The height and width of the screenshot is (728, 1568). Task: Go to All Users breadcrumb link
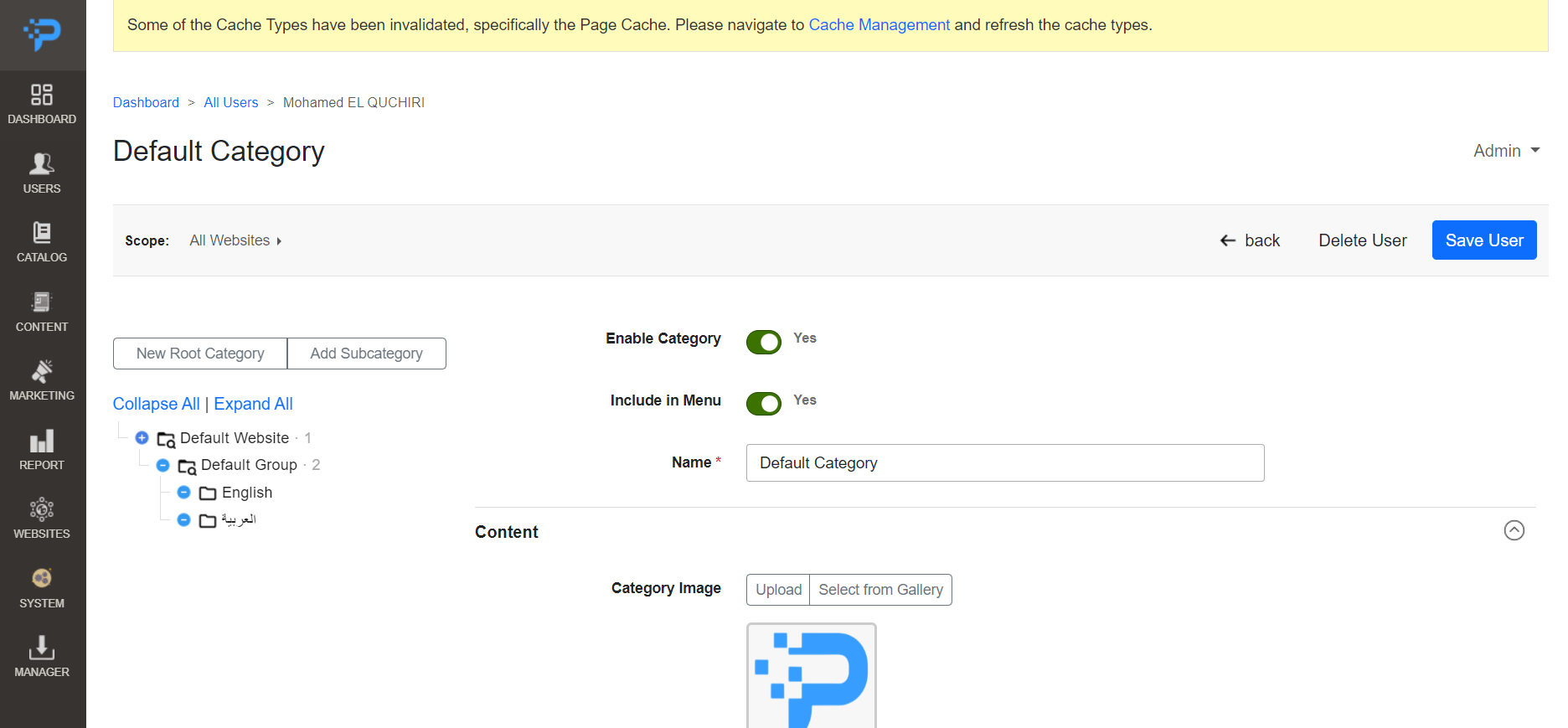click(x=231, y=102)
